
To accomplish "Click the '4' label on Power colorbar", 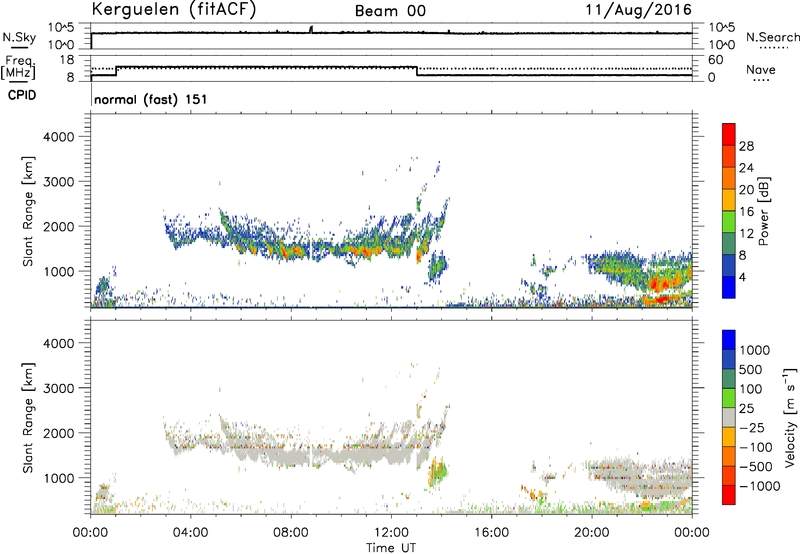I will tap(743, 278).
